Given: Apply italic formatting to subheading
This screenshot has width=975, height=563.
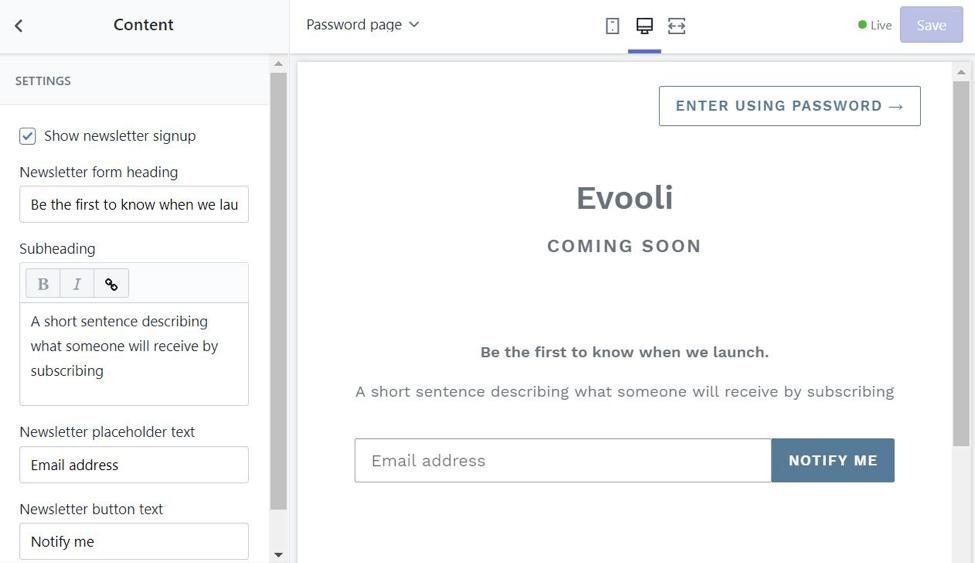Looking at the screenshot, I should click(x=77, y=284).
